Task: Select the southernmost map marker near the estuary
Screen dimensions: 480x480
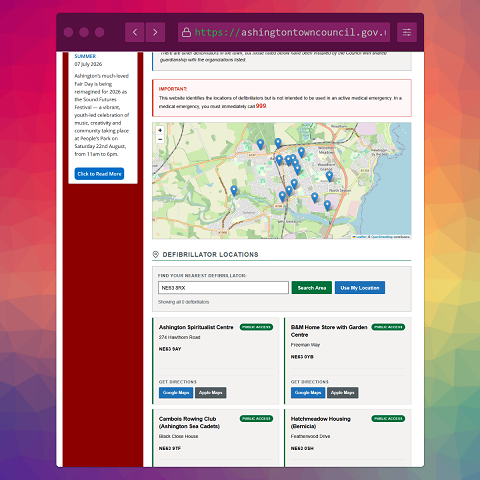Action: (327, 205)
